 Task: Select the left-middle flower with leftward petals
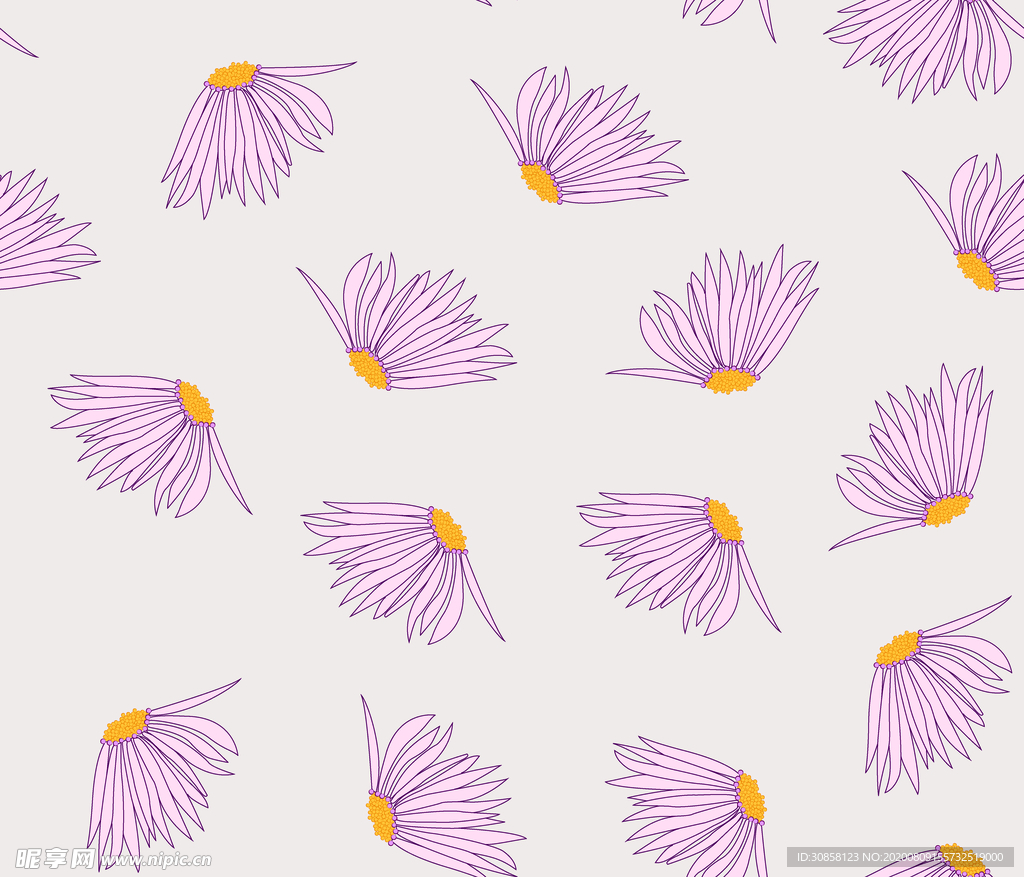click(x=150, y=435)
